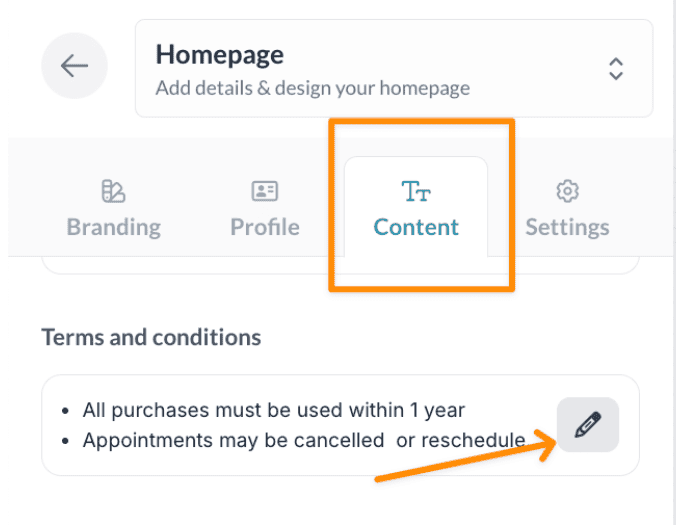Select the Content tab label
The width and height of the screenshot is (676, 526).
416,227
